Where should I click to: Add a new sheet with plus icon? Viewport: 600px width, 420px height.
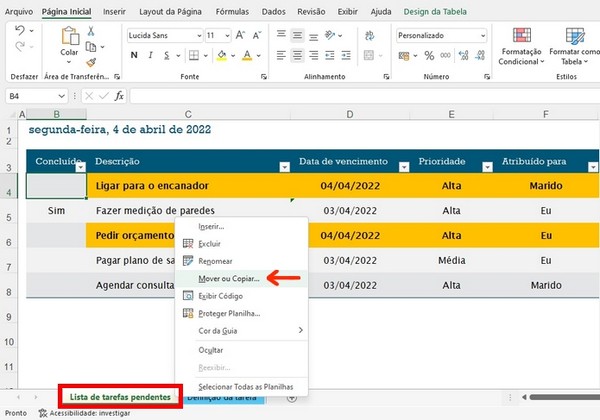point(292,397)
